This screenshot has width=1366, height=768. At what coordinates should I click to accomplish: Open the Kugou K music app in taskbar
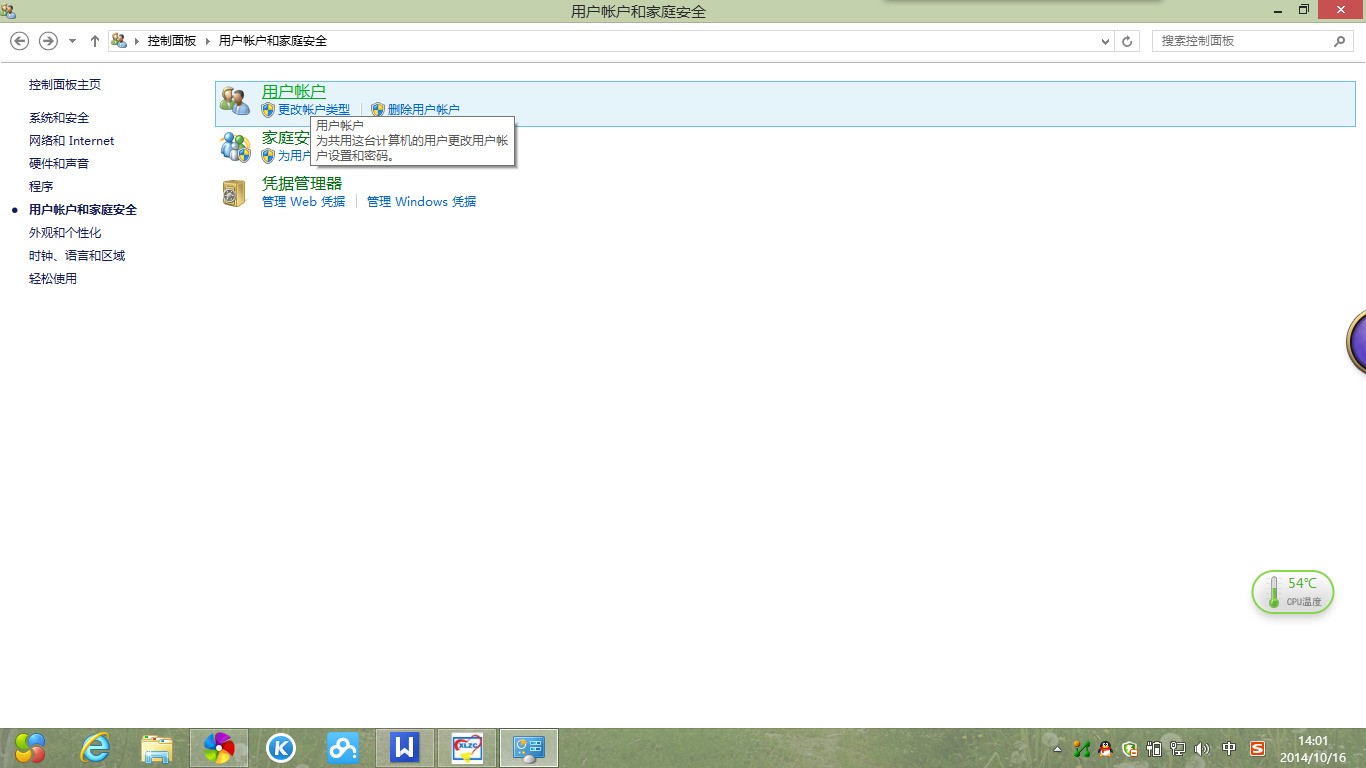point(281,747)
